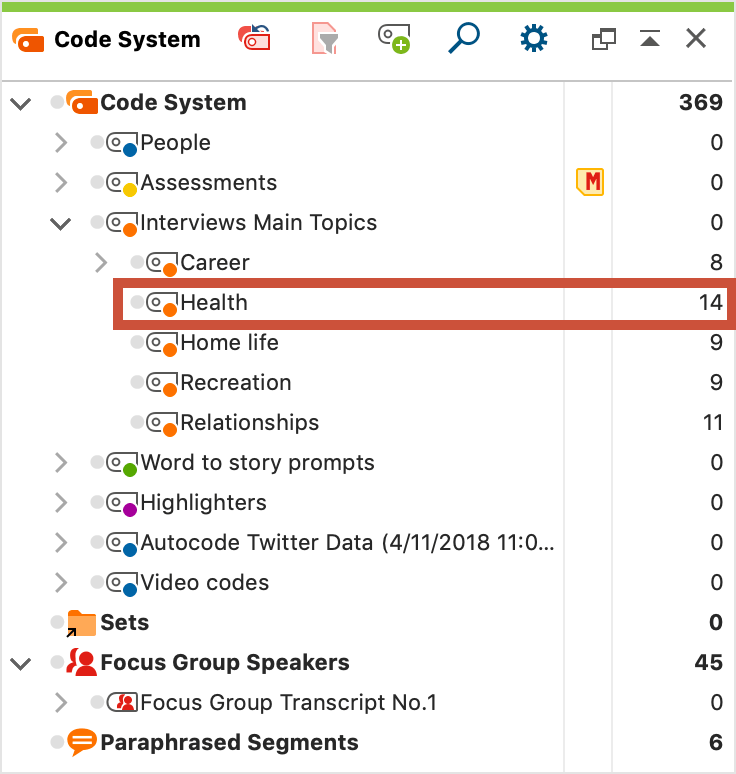The height and width of the screenshot is (774, 736).
Task: Select the Paraphrased Segments label
Action: pyautogui.click(x=230, y=742)
